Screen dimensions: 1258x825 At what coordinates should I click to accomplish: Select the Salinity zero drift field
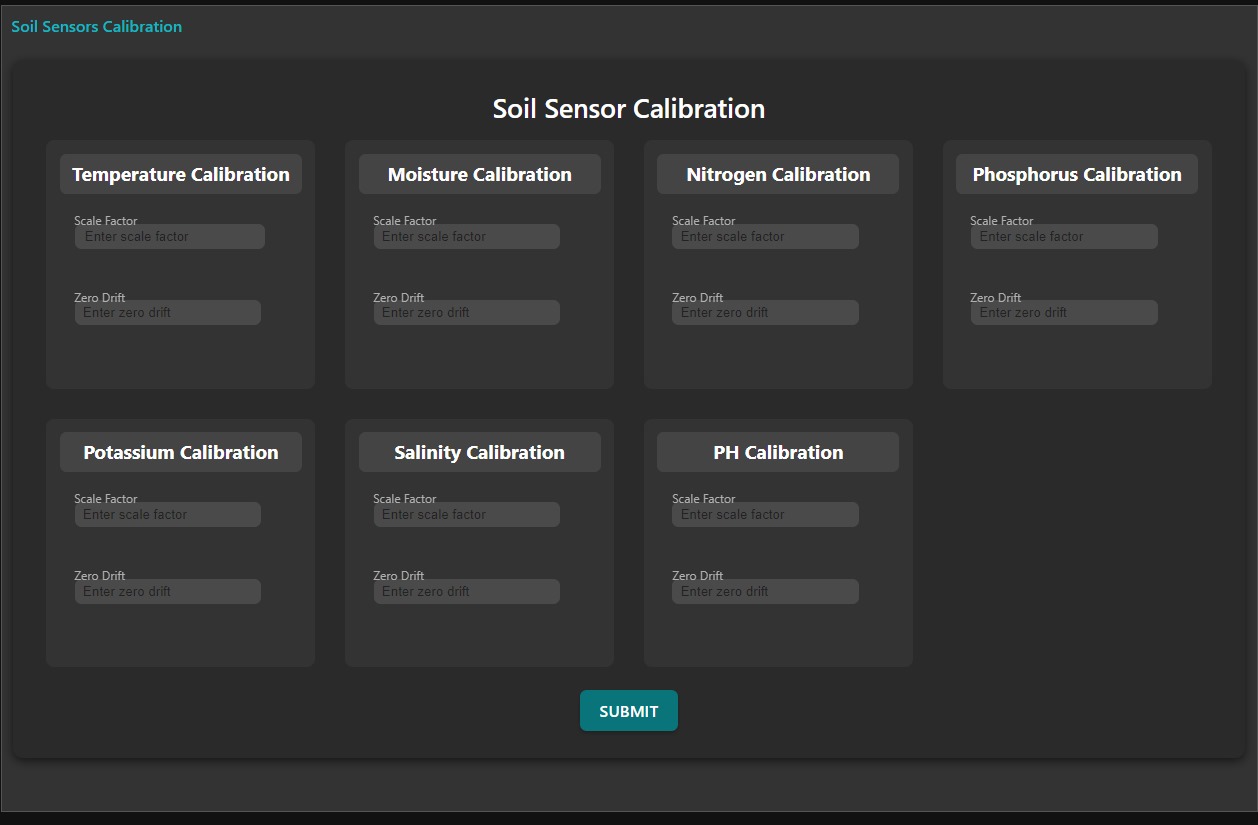[466, 591]
